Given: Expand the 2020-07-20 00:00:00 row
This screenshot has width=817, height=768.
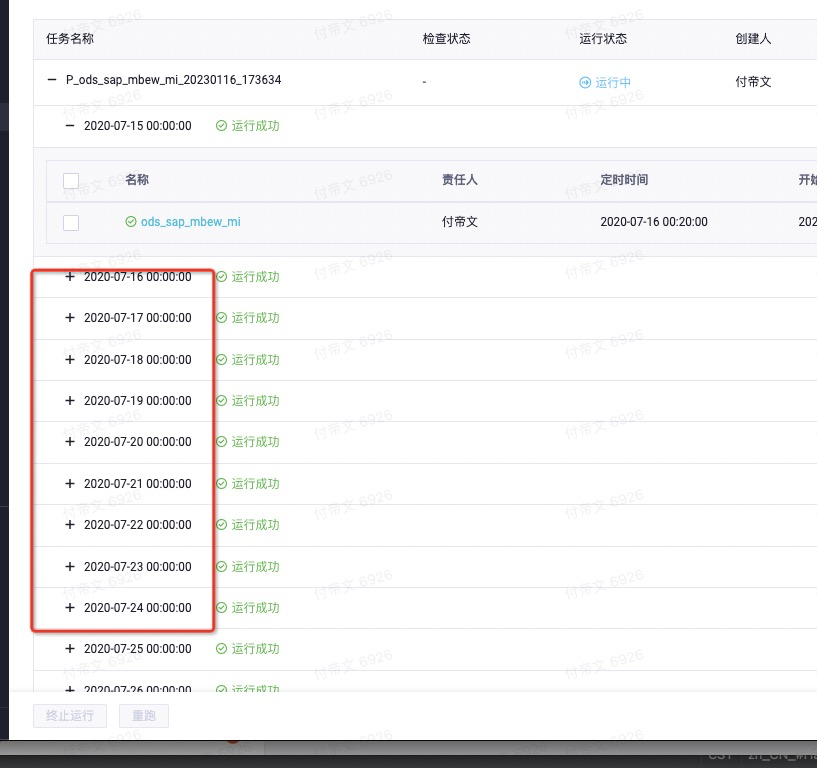Looking at the screenshot, I should point(70,441).
